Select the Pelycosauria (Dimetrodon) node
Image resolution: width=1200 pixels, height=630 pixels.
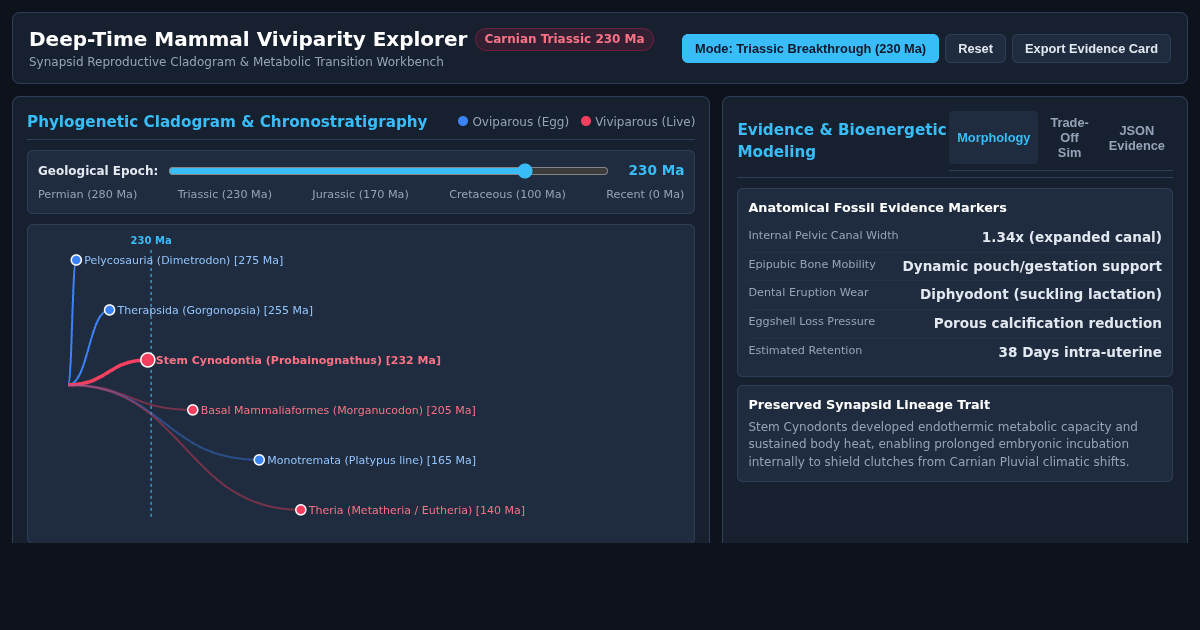pos(76,260)
